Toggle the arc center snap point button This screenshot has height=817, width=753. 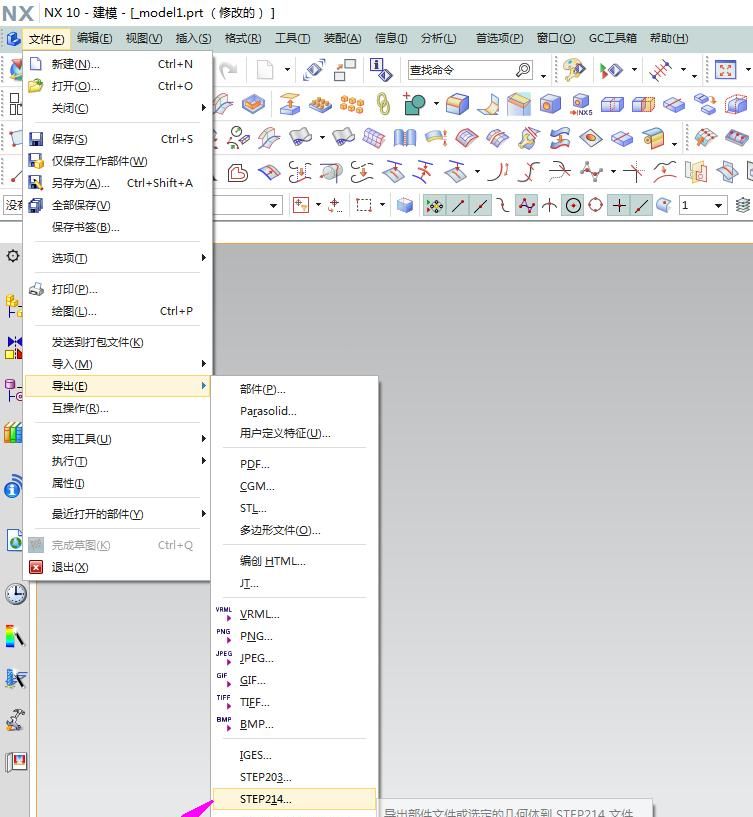(x=573, y=205)
